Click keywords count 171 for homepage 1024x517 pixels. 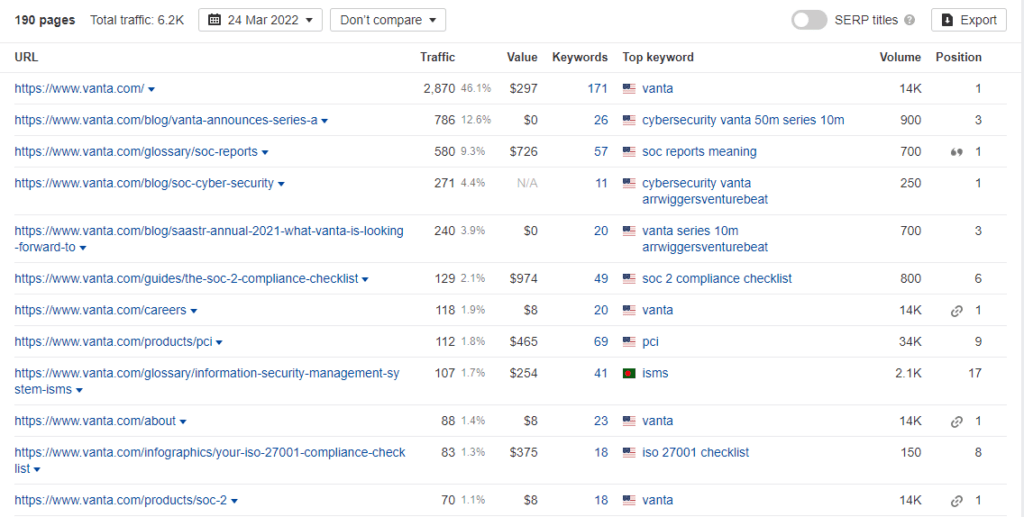[x=598, y=88]
